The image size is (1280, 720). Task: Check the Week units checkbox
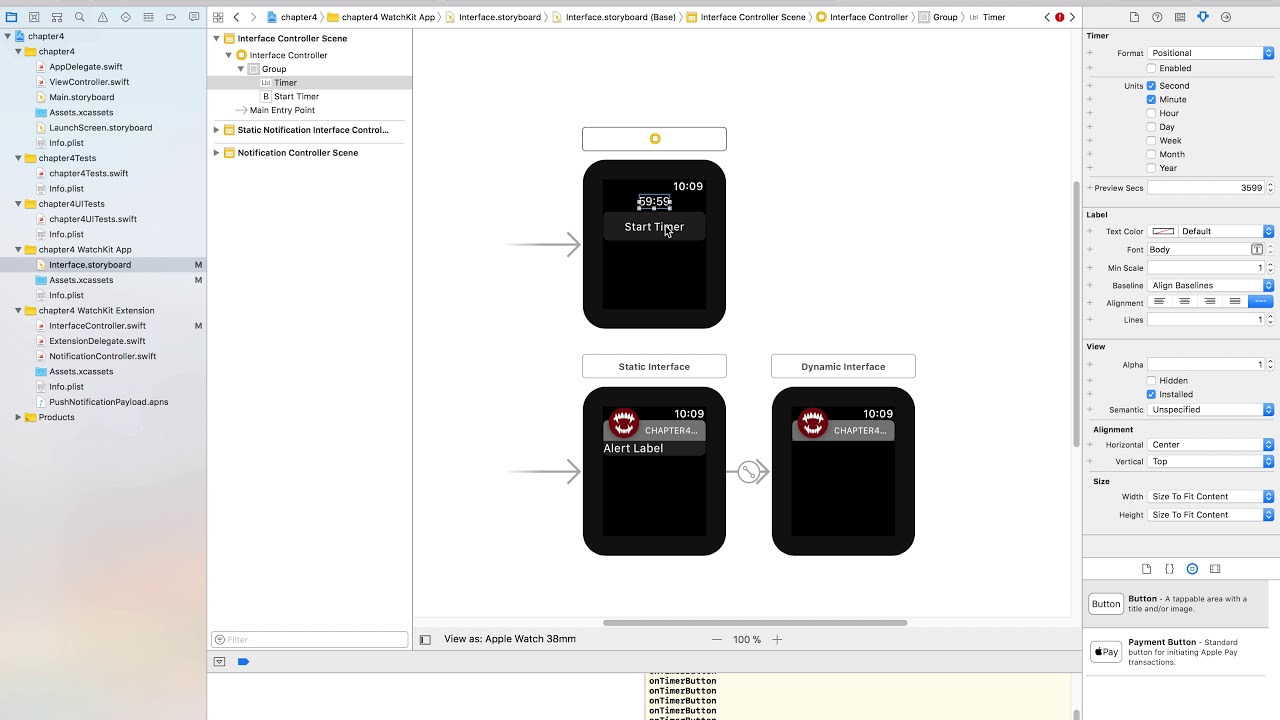coord(1151,141)
